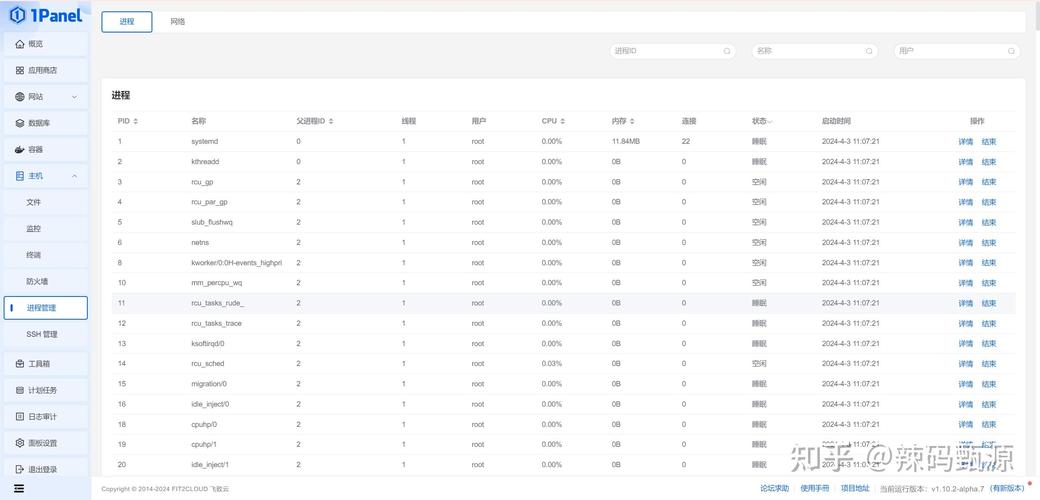Viewport: 1040px width, 500px height.
Task: Open the 项目地址 project link
Action: (x=855, y=488)
